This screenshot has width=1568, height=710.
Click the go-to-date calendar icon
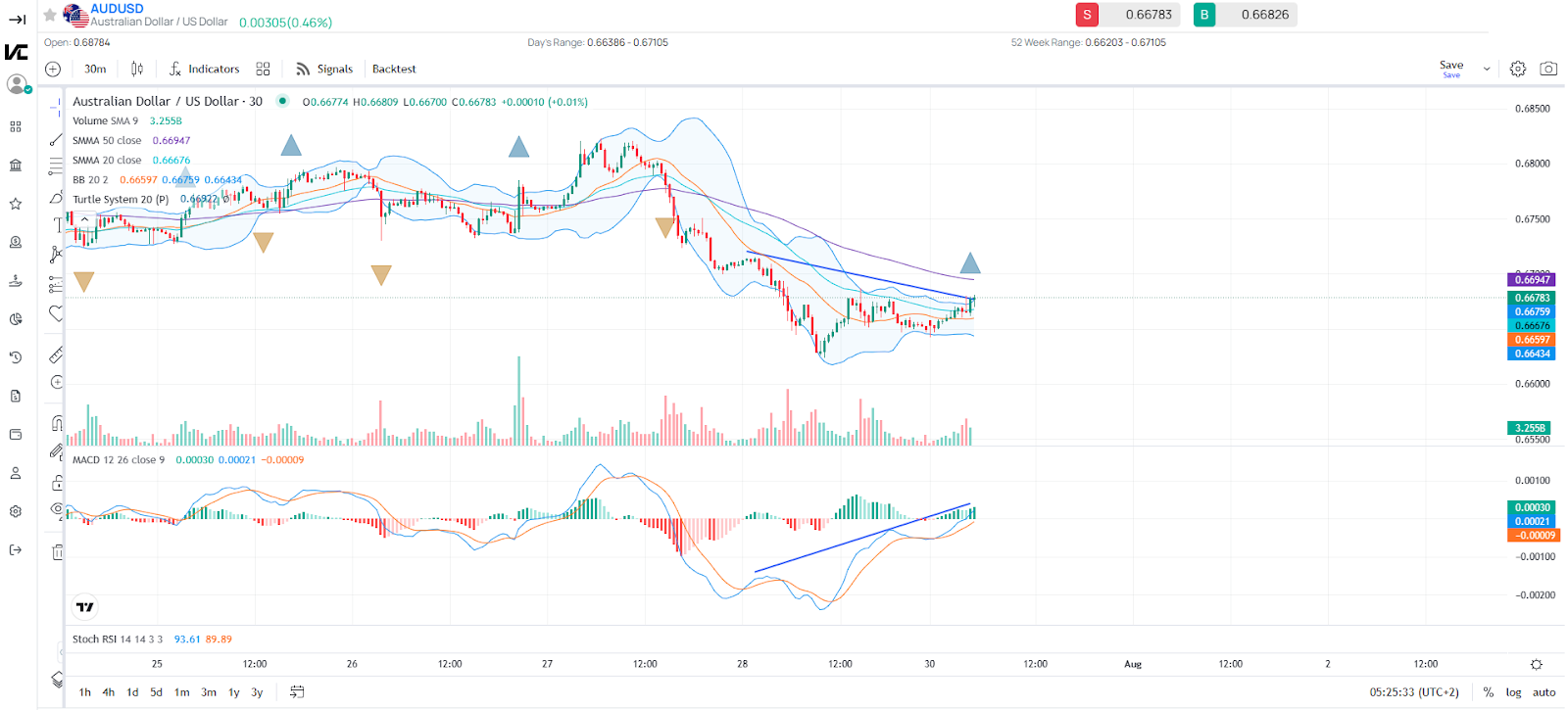click(297, 691)
